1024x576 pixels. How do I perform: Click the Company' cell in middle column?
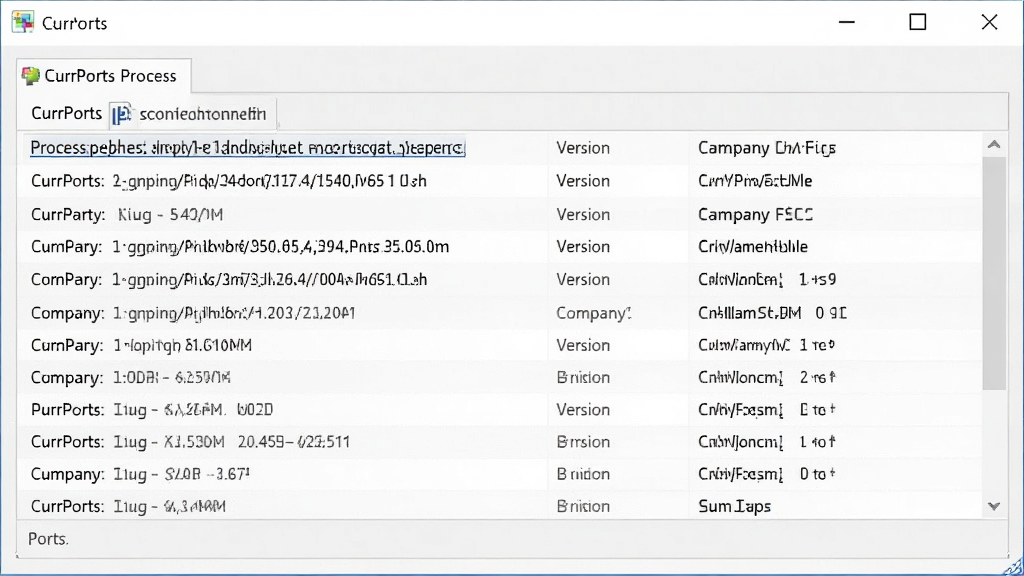coord(594,313)
